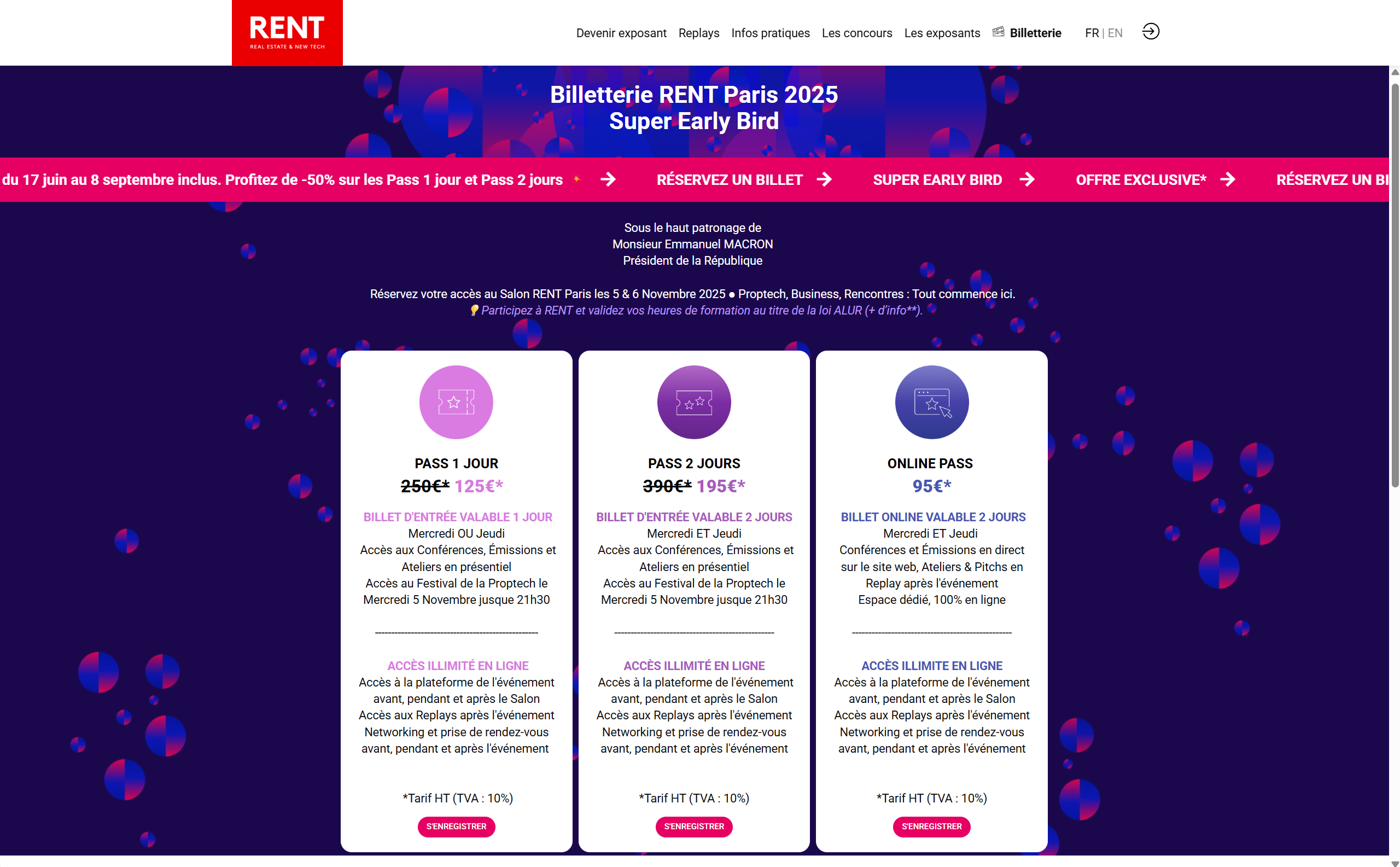Open the Devenir exposant menu item
Screen dimensions: 1400x867
[x=621, y=33]
